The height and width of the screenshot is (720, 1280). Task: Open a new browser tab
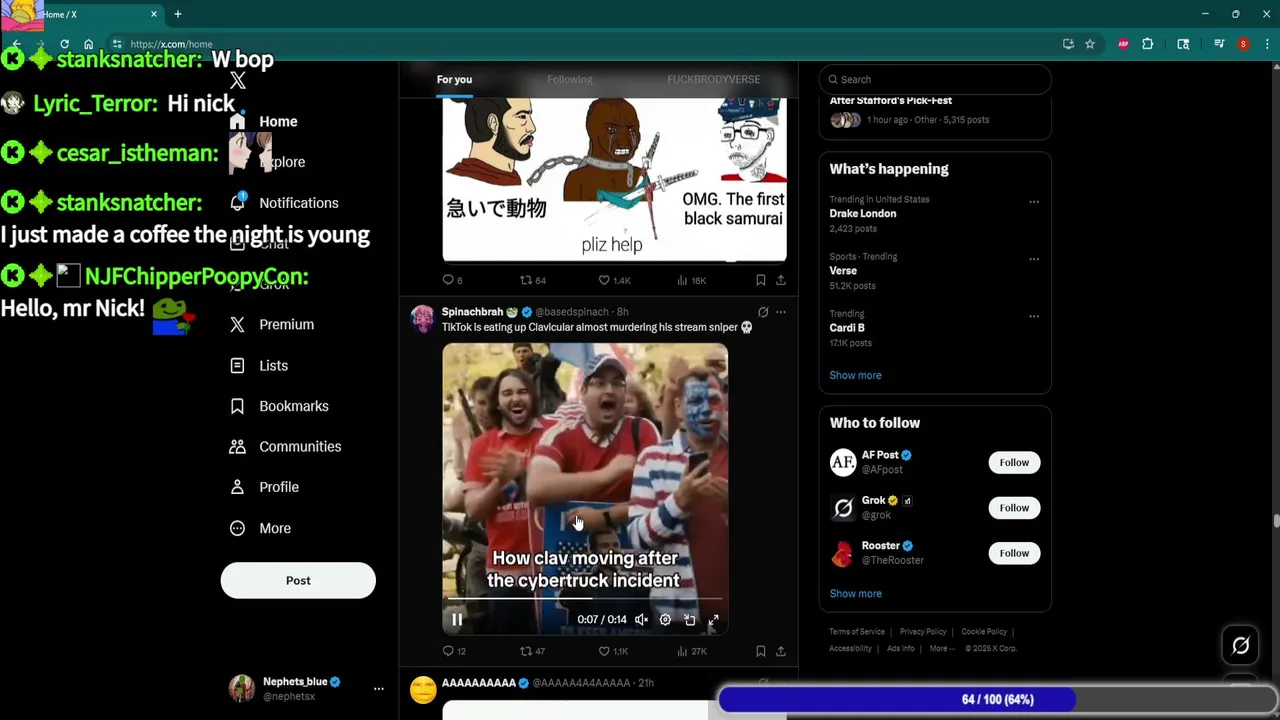(178, 14)
